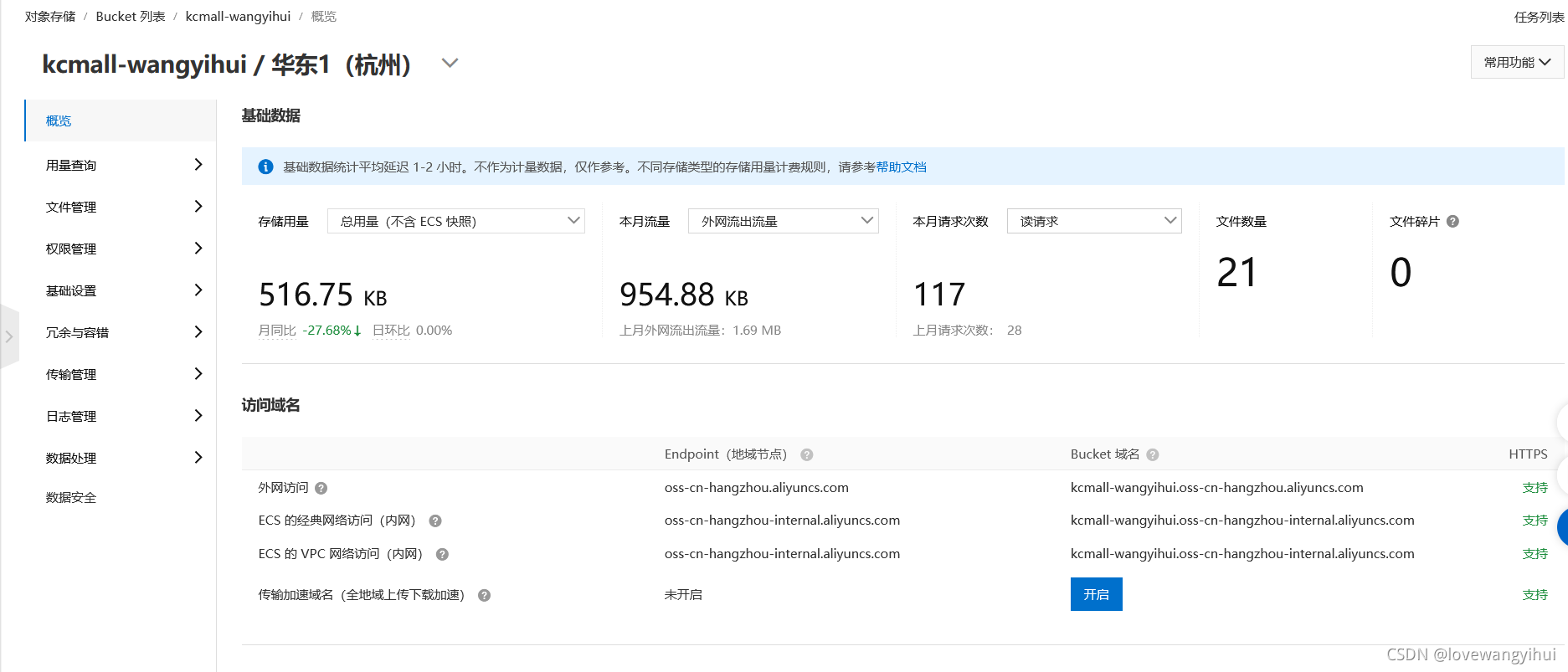Click the 516.75 KB storage value
Image resolution: width=1568 pixels, height=672 pixels.
click(x=322, y=295)
